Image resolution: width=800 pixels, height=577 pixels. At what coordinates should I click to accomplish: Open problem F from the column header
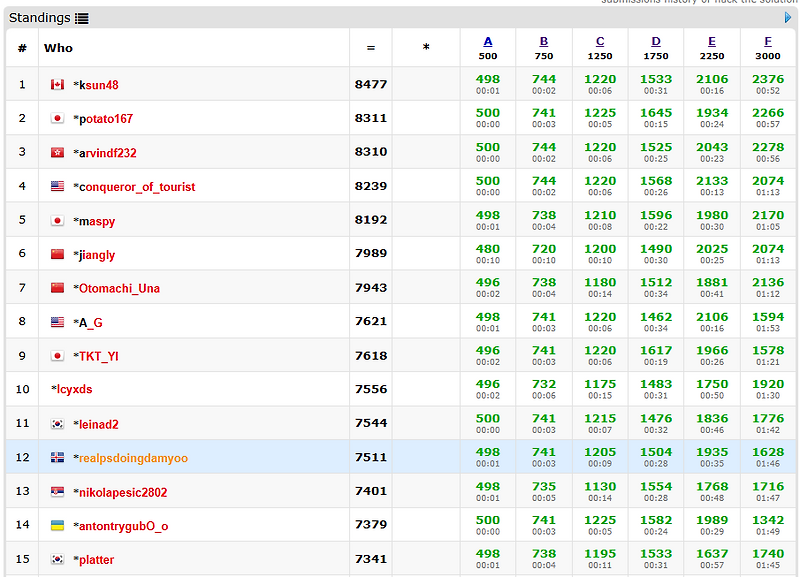pyautogui.click(x=767, y=39)
